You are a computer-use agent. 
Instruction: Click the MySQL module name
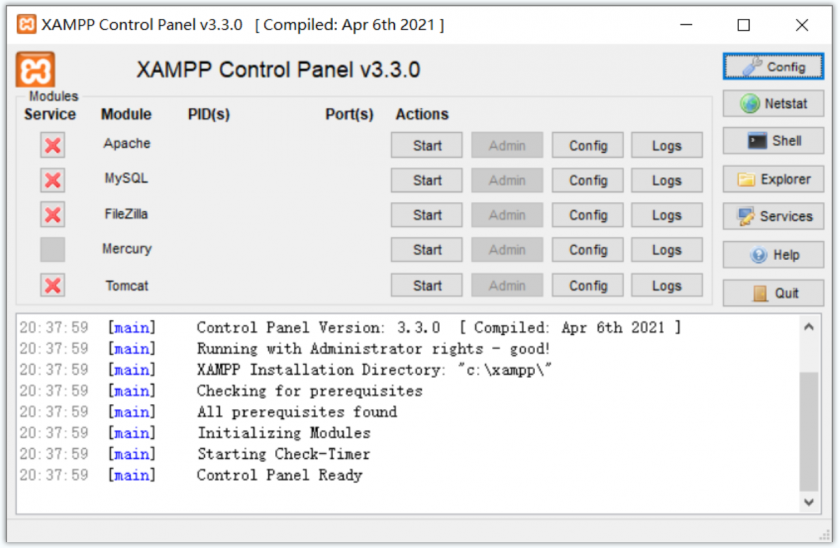coord(126,178)
